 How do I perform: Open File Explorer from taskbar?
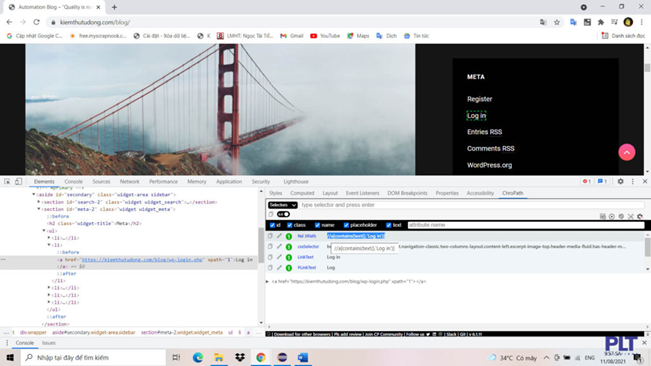219,357
